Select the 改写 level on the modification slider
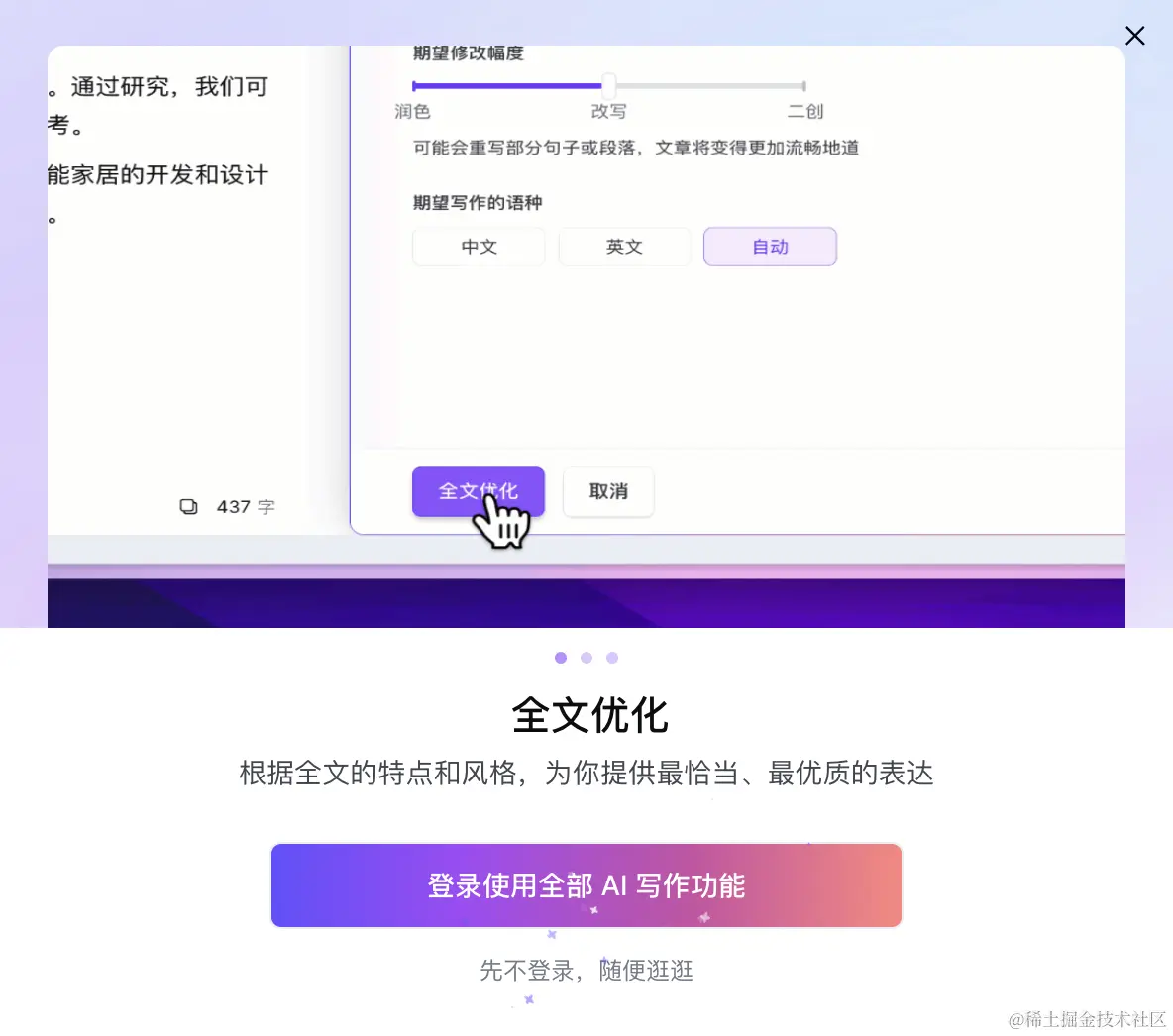This screenshot has width=1173, height=1036. [607, 85]
